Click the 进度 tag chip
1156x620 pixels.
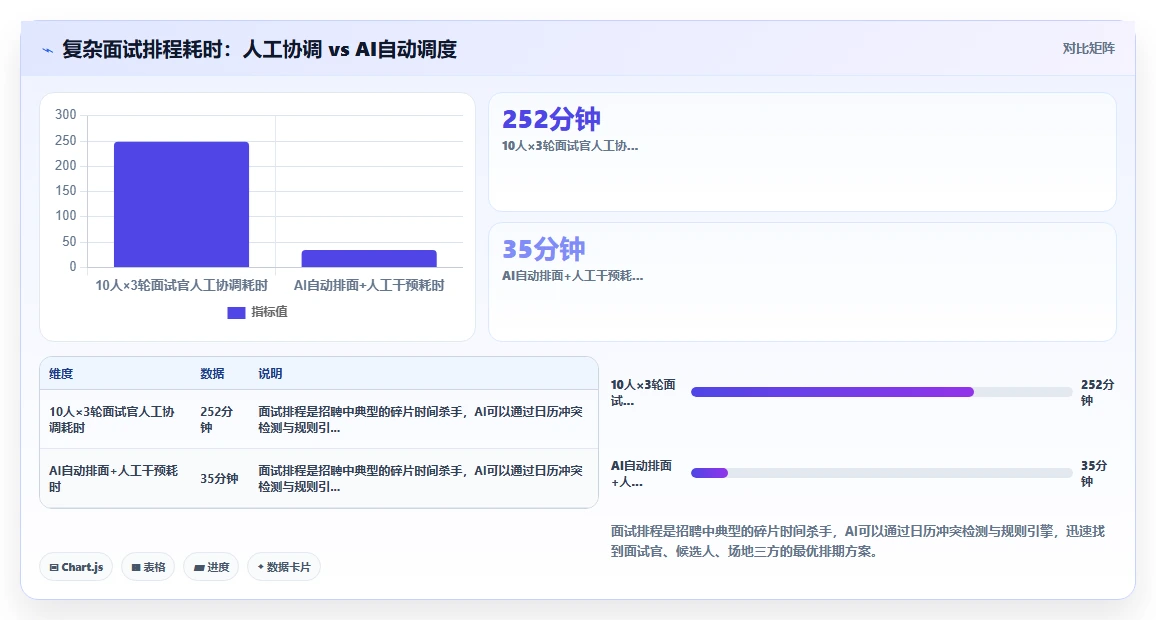[211, 567]
